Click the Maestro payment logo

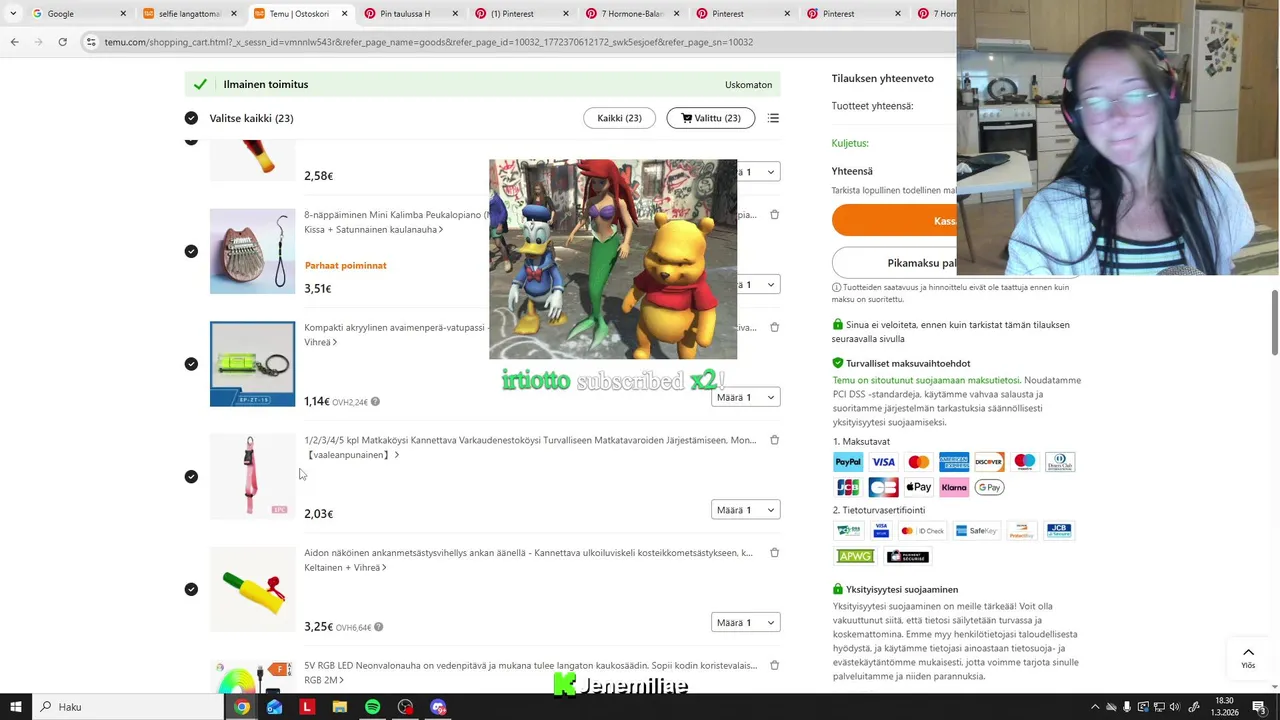(x=1024, y=462)
